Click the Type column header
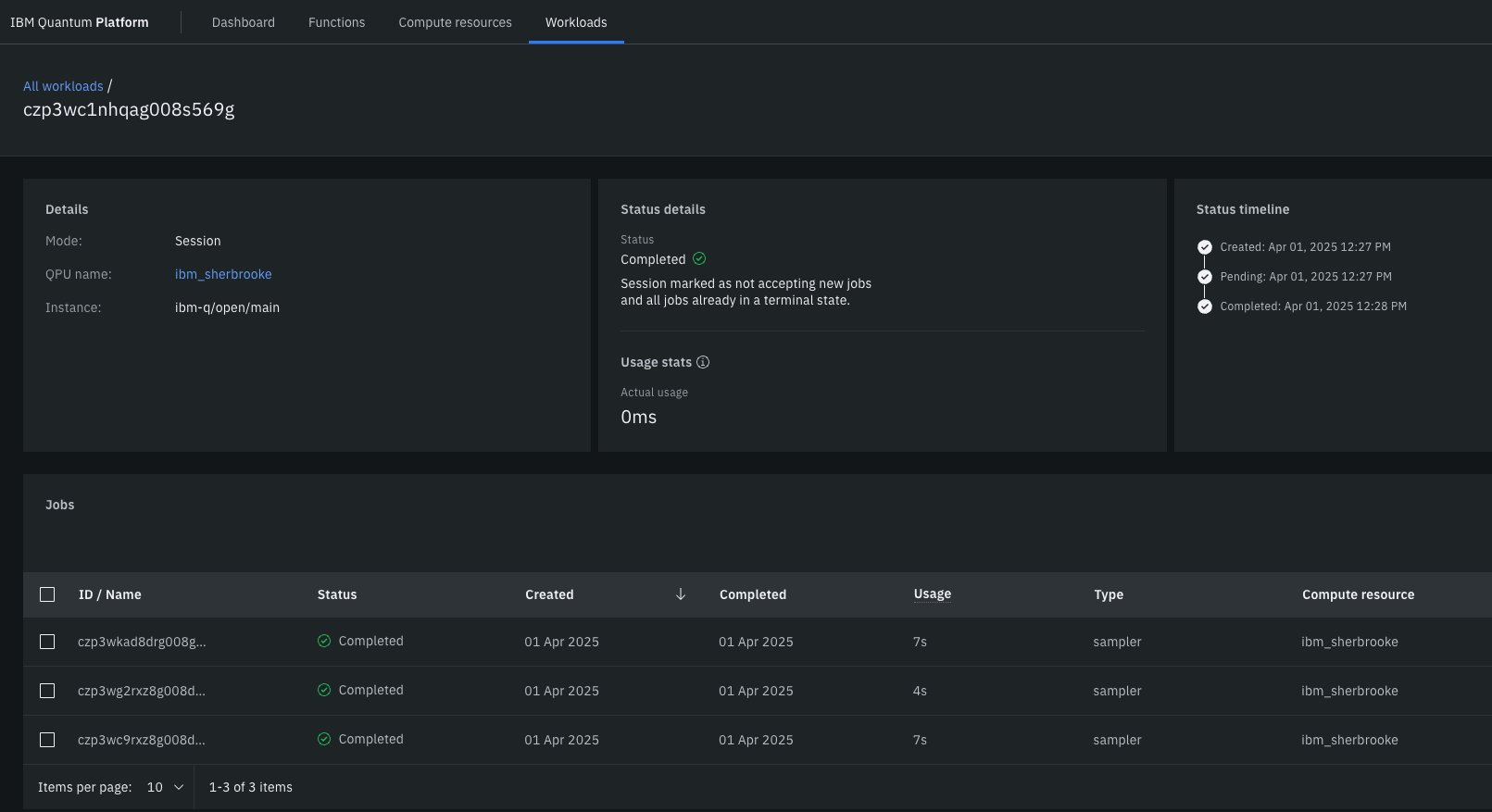Screen dimensions: 1492x812 point(1109,594)
